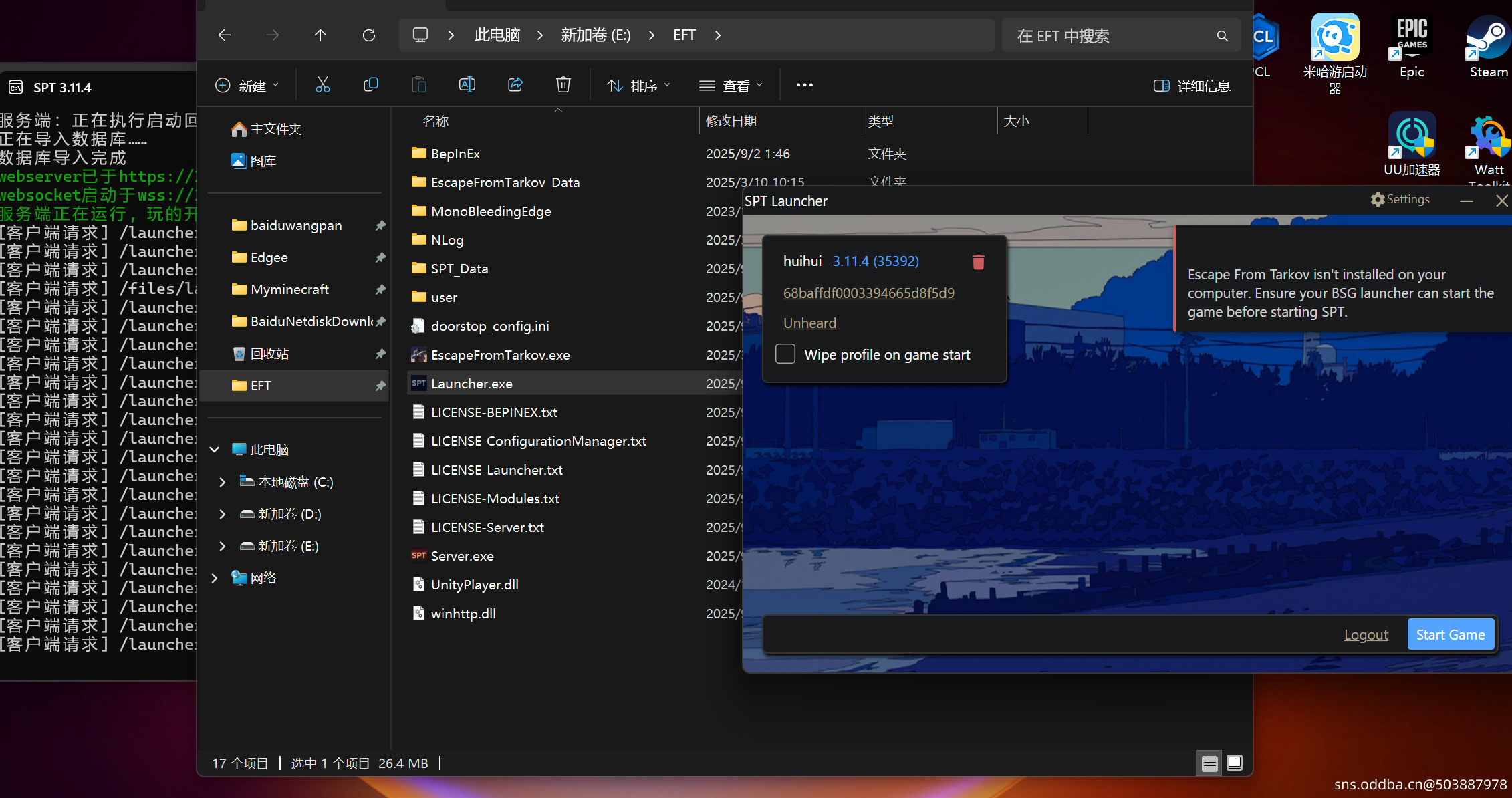Unpin 回收站 using its pin icon

380,354
